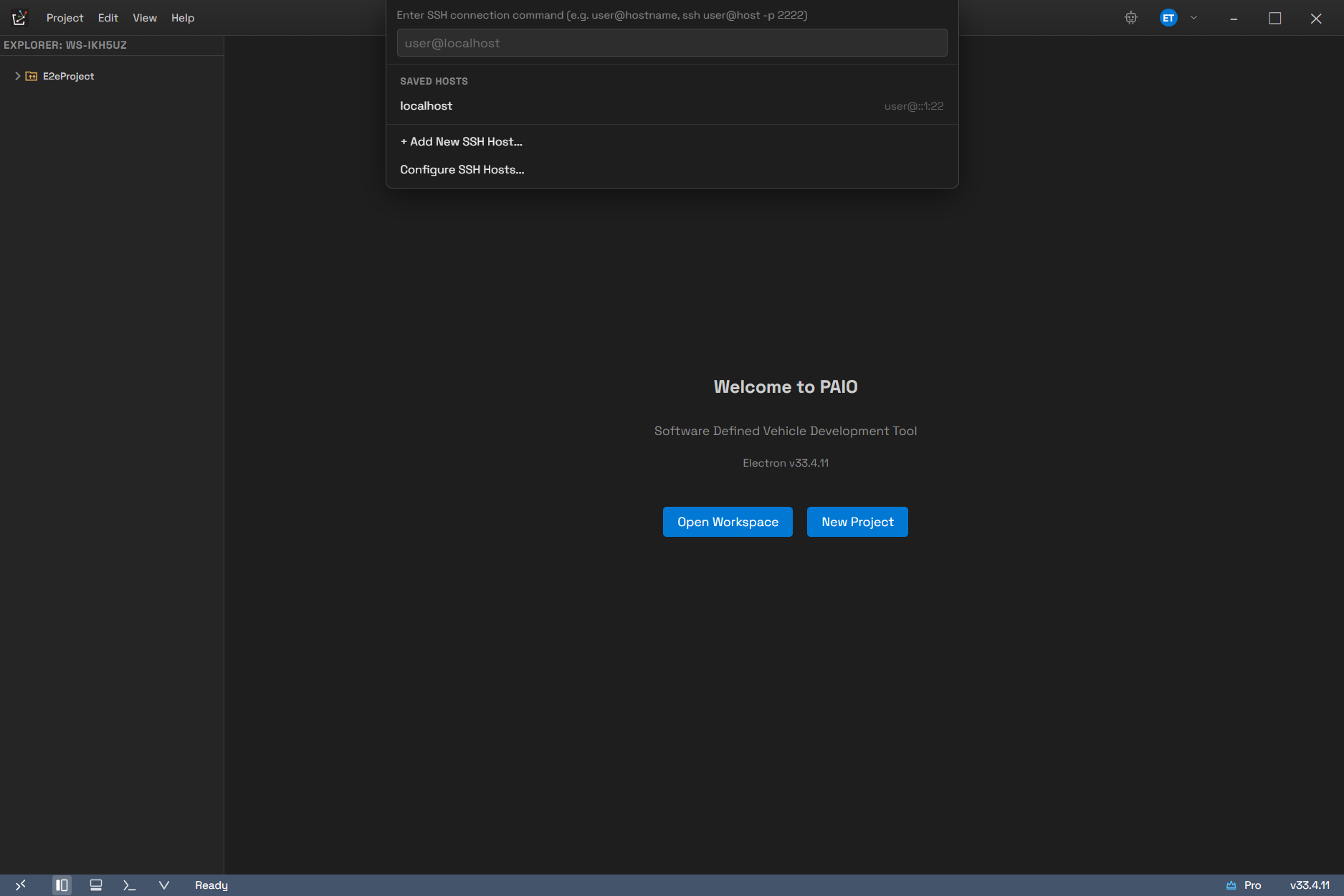Viewport: 1344px width, 896px height.
Task: Click the New Project button
Action: click(857, 522)
